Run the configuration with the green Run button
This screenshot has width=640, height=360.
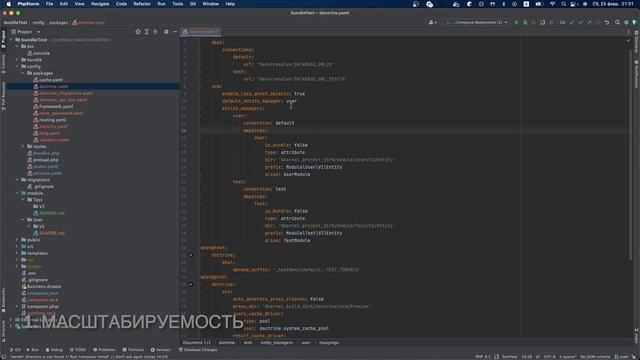(516, 22)
